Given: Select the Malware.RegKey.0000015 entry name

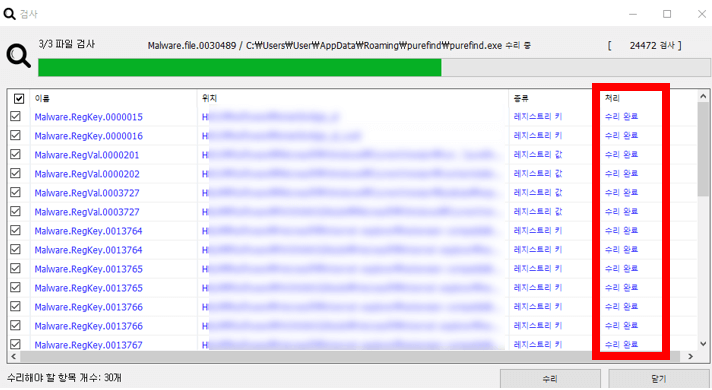Looking at the screenshot, I should (x=89, y=117).
